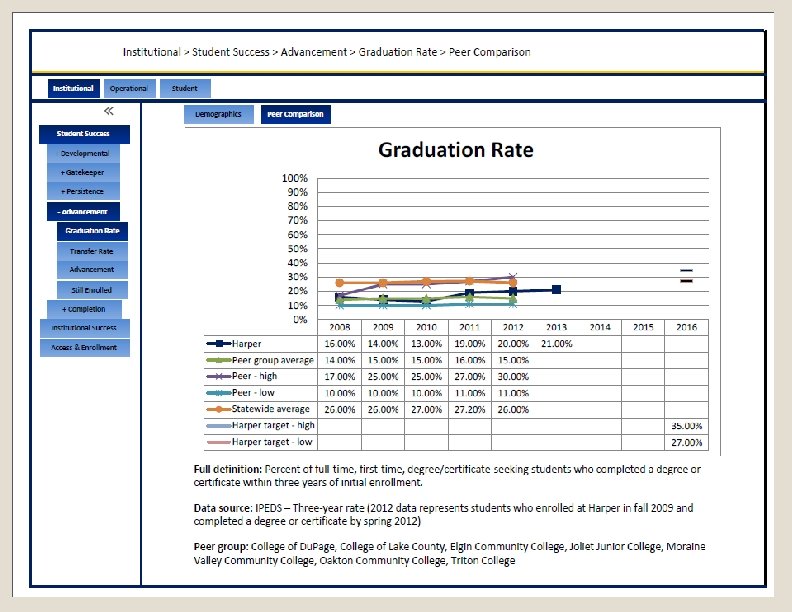Click the Student Success breadcrumb link
Image resolution: width=792 pixels, height=612 pixels.
point(231,52)
